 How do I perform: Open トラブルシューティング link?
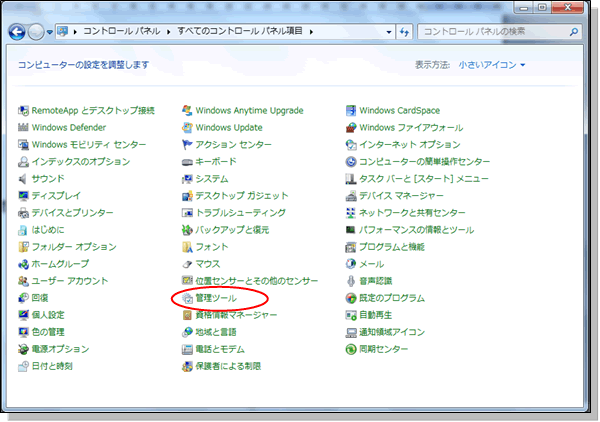(241, 213)
